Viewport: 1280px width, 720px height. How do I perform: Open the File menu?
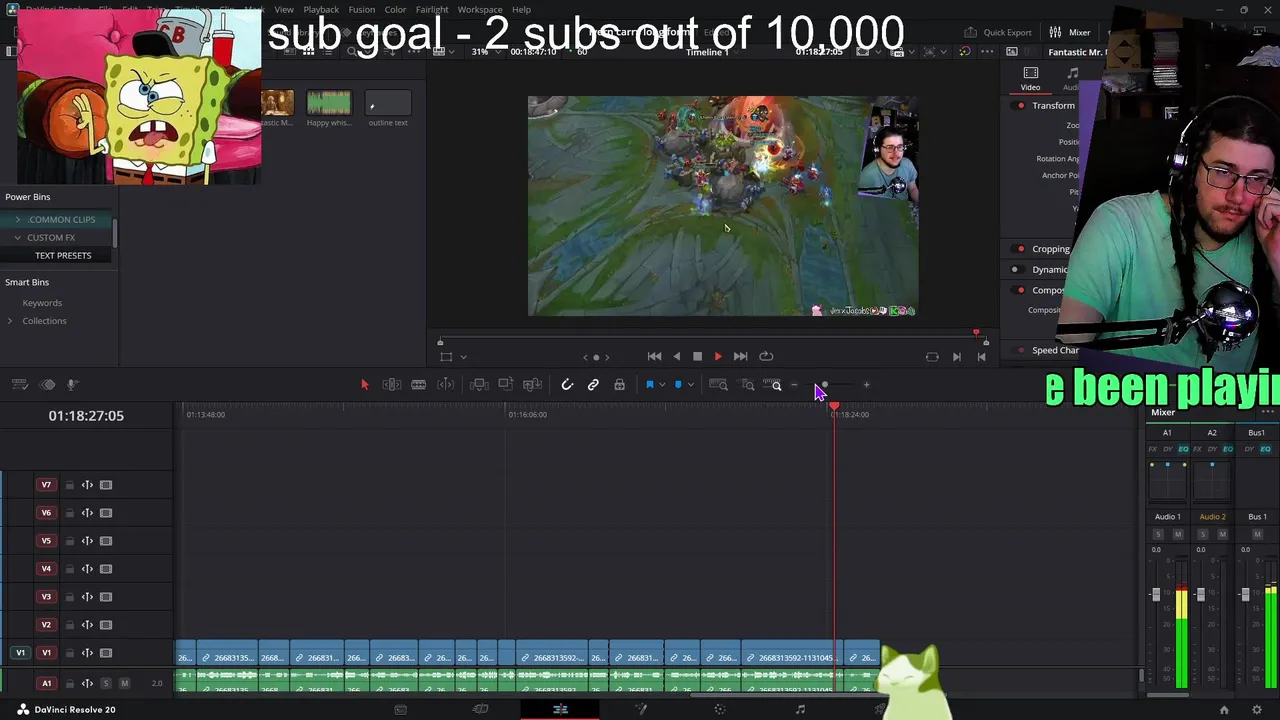105,9
